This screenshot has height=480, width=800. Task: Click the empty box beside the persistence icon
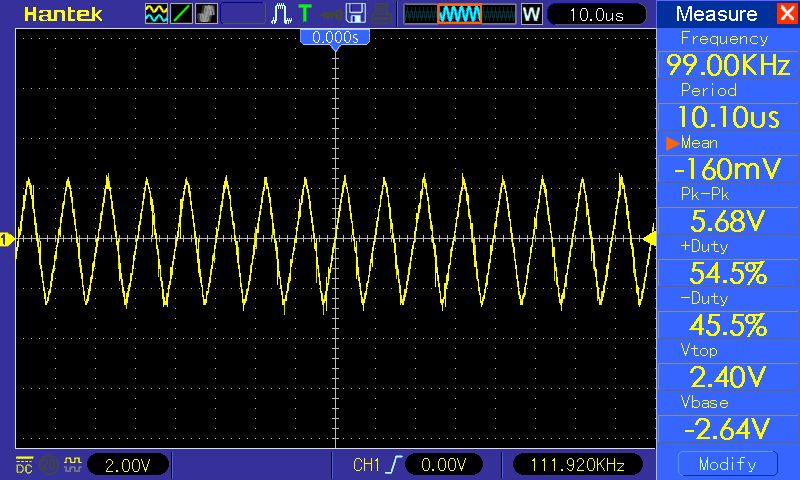(243, 14)
